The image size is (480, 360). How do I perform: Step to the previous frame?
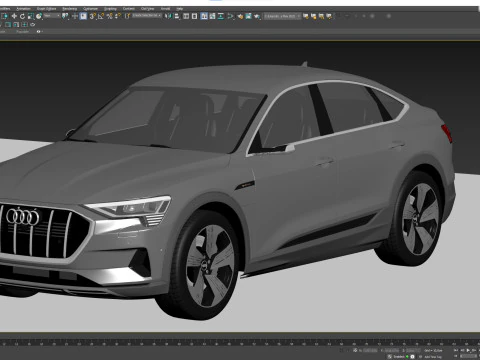(462, 350)
